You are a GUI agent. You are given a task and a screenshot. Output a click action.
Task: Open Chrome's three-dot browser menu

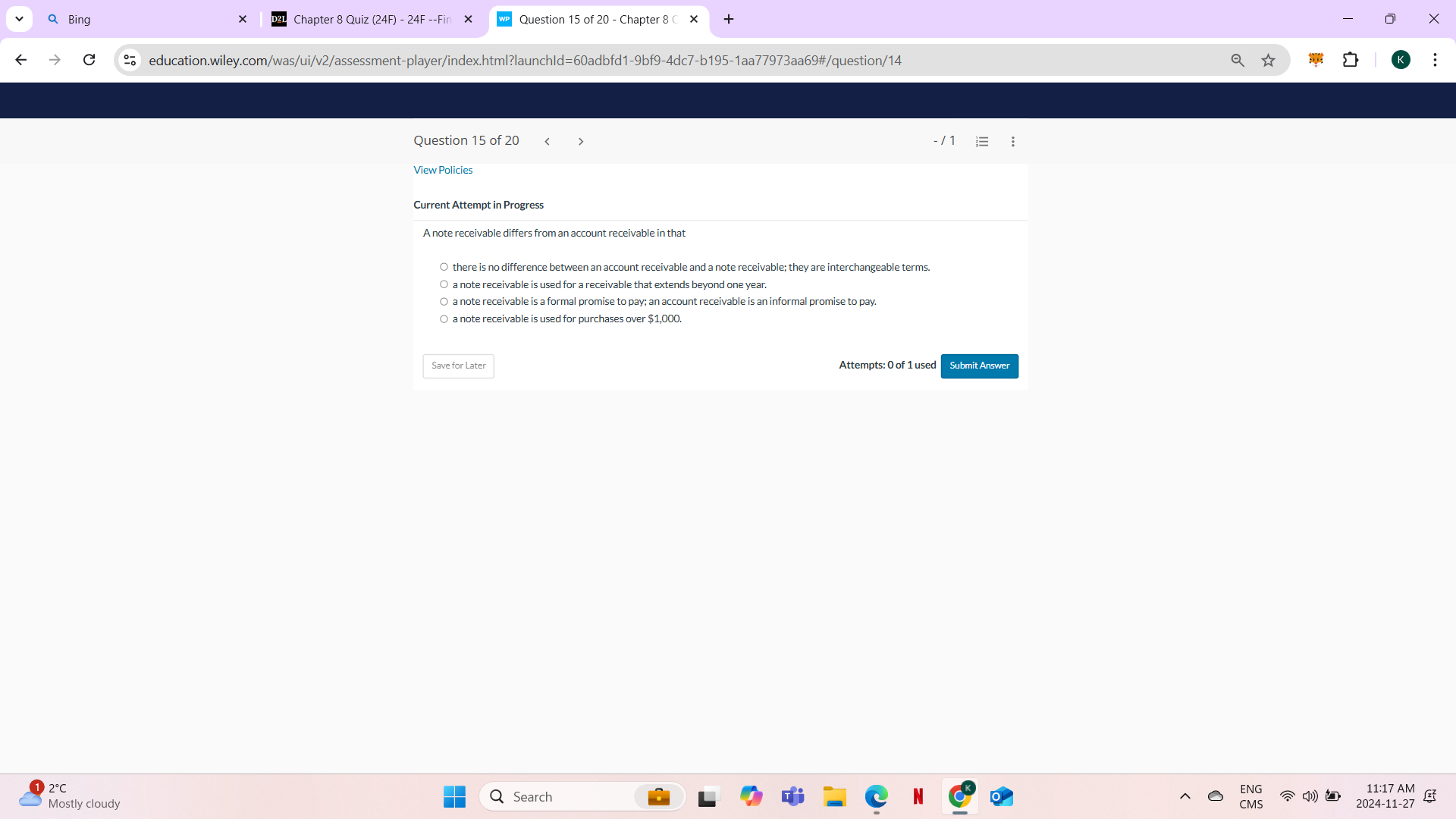(x=1435, y=60)
